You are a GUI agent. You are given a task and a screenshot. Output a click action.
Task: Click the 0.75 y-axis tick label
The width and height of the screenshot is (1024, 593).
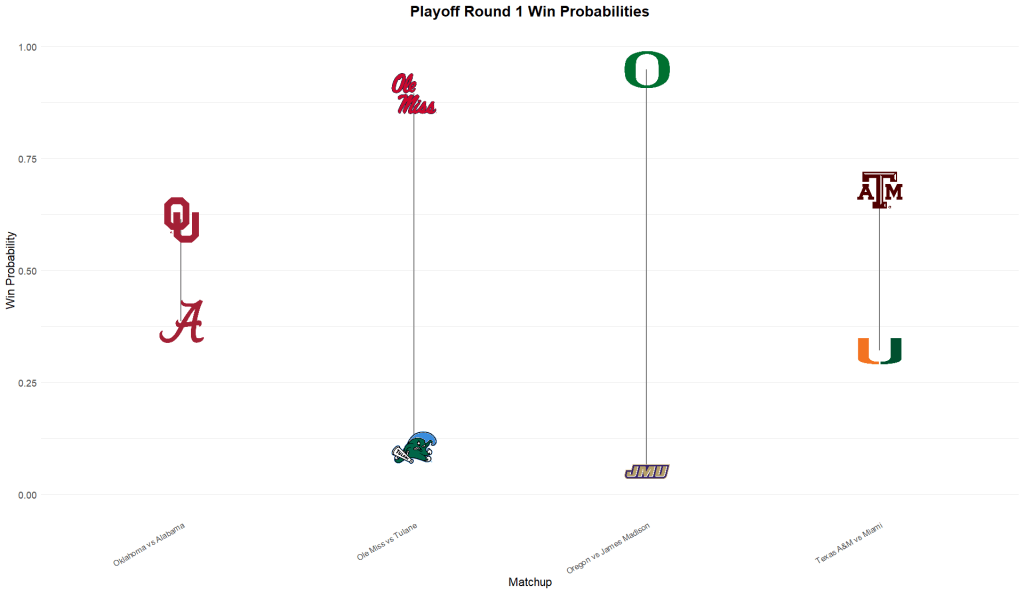[x=28, y=159]
